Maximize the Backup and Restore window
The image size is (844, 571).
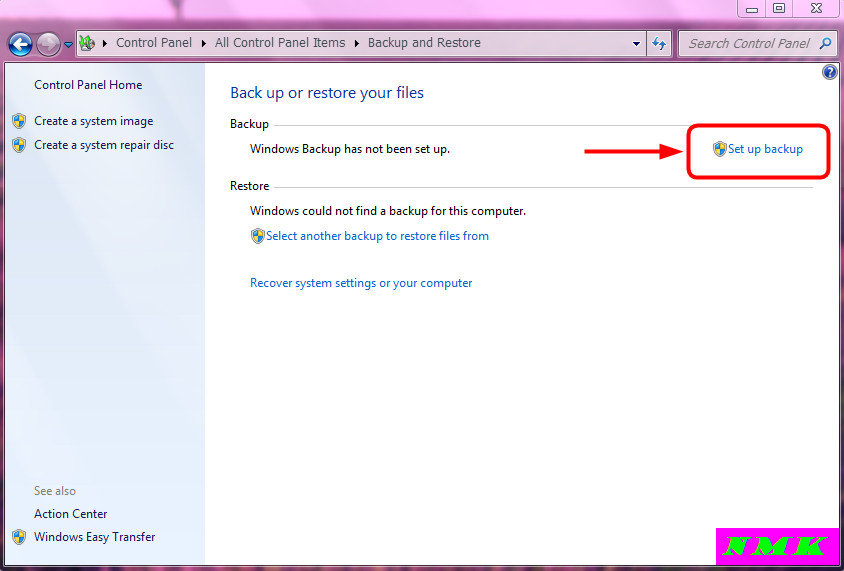click(x=779, y=9)
